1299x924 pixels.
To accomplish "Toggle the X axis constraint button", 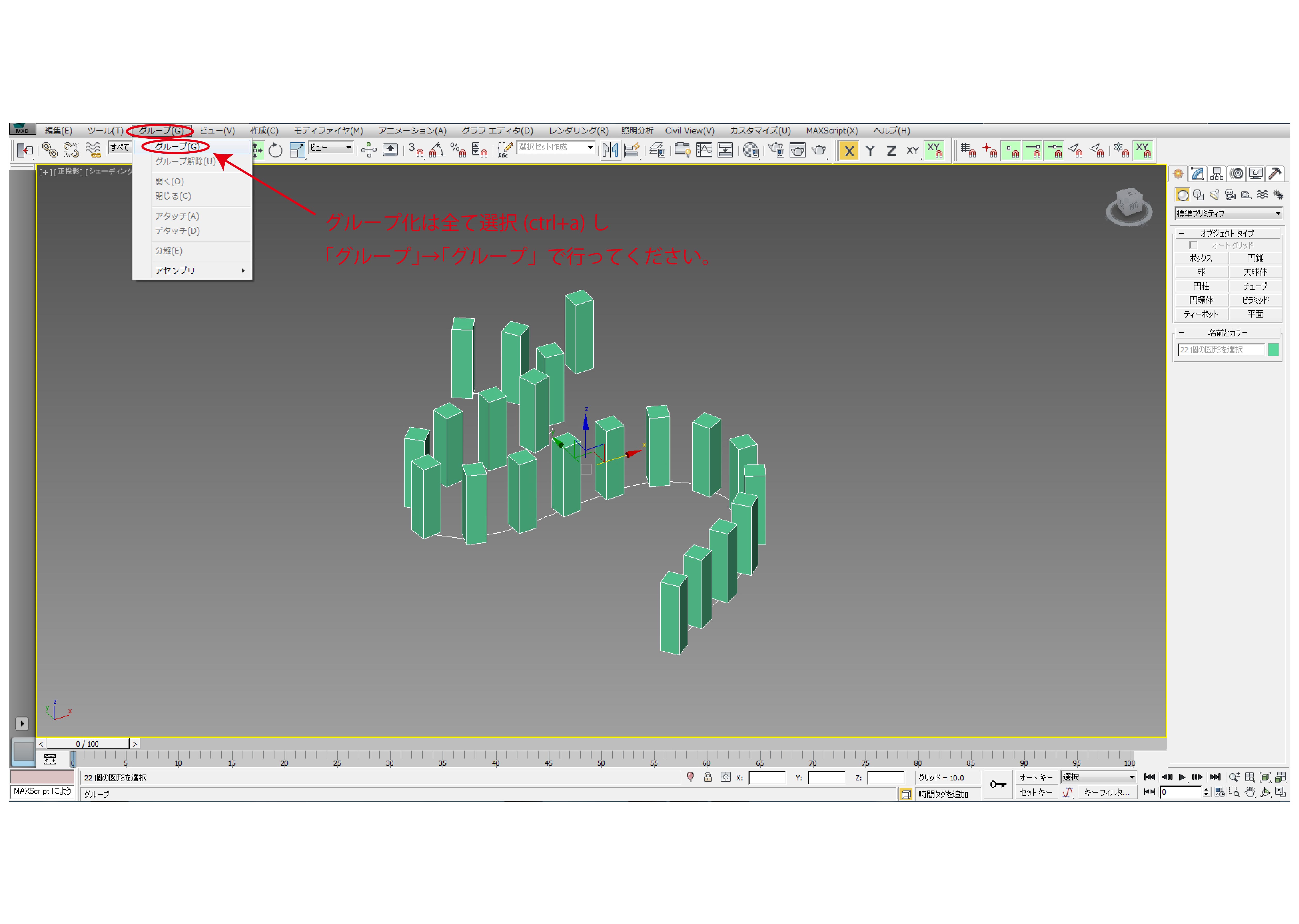I will (x=848, y=151).
